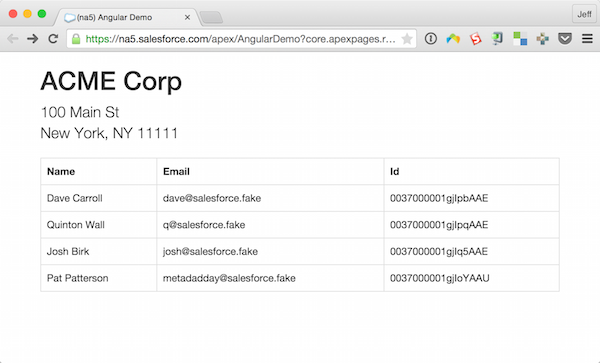Viewport: 600px width, 363px height.
Task: Open the Pocket save extension icon
Action: (565, 39)
